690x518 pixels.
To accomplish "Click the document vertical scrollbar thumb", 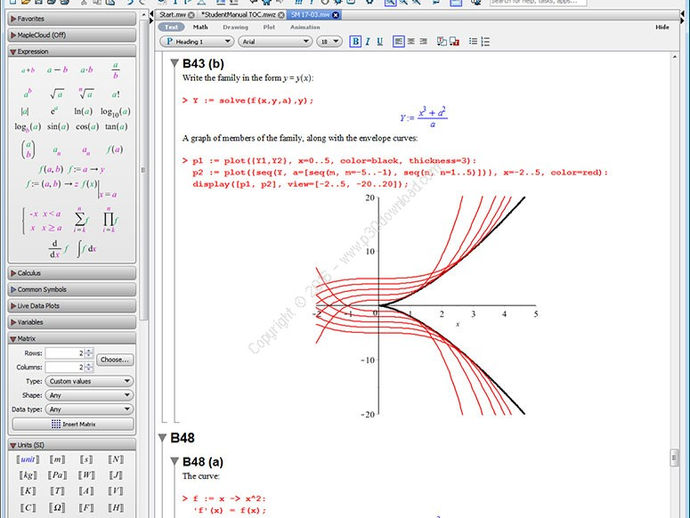I will (674, 458).
